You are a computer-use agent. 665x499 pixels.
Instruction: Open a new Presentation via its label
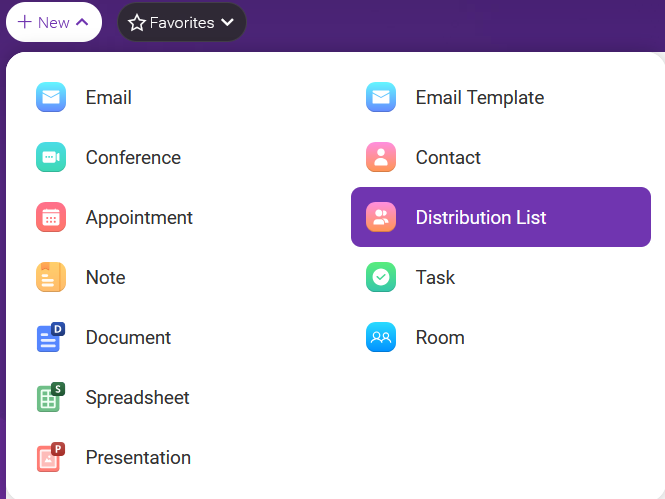coord(138,457)
